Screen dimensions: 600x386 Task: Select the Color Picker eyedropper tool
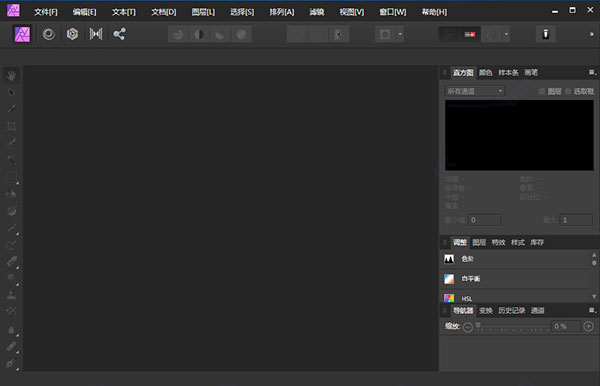(x=11, y=109)
